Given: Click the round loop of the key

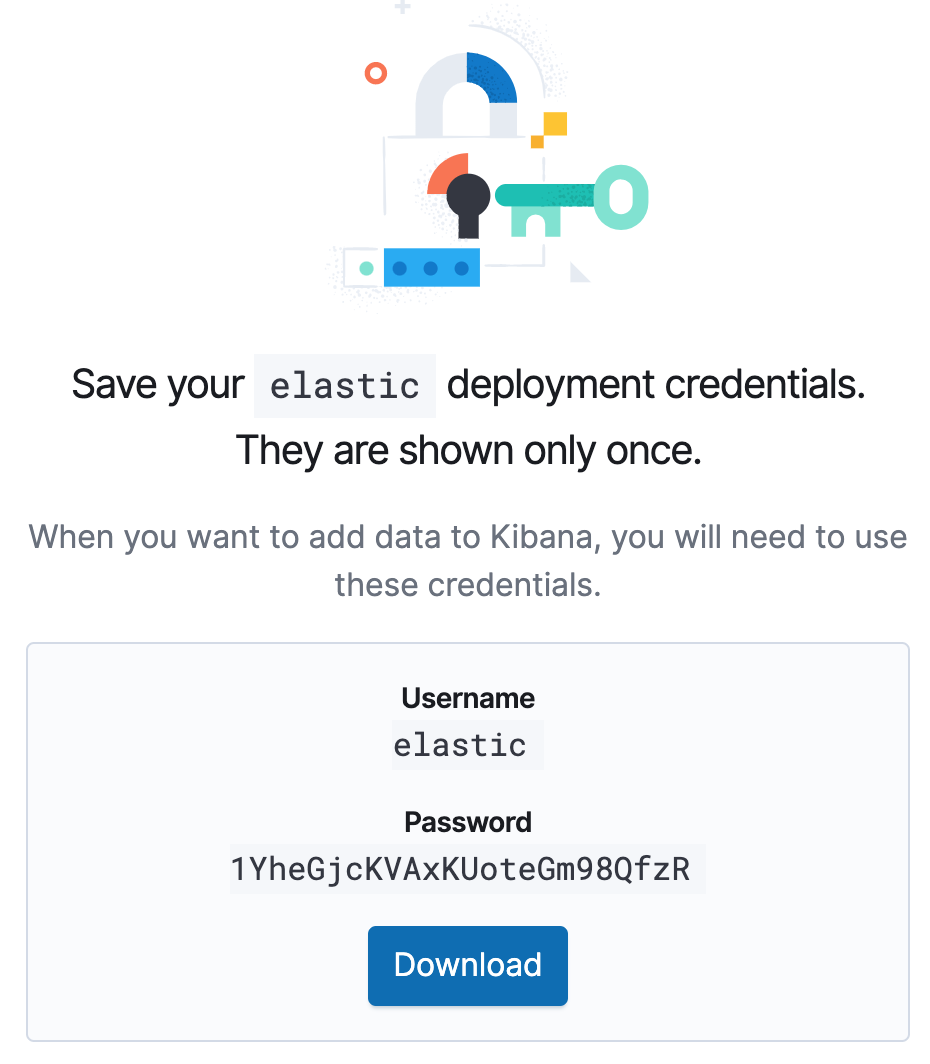Looking at the screenshot, I should 621,197.
